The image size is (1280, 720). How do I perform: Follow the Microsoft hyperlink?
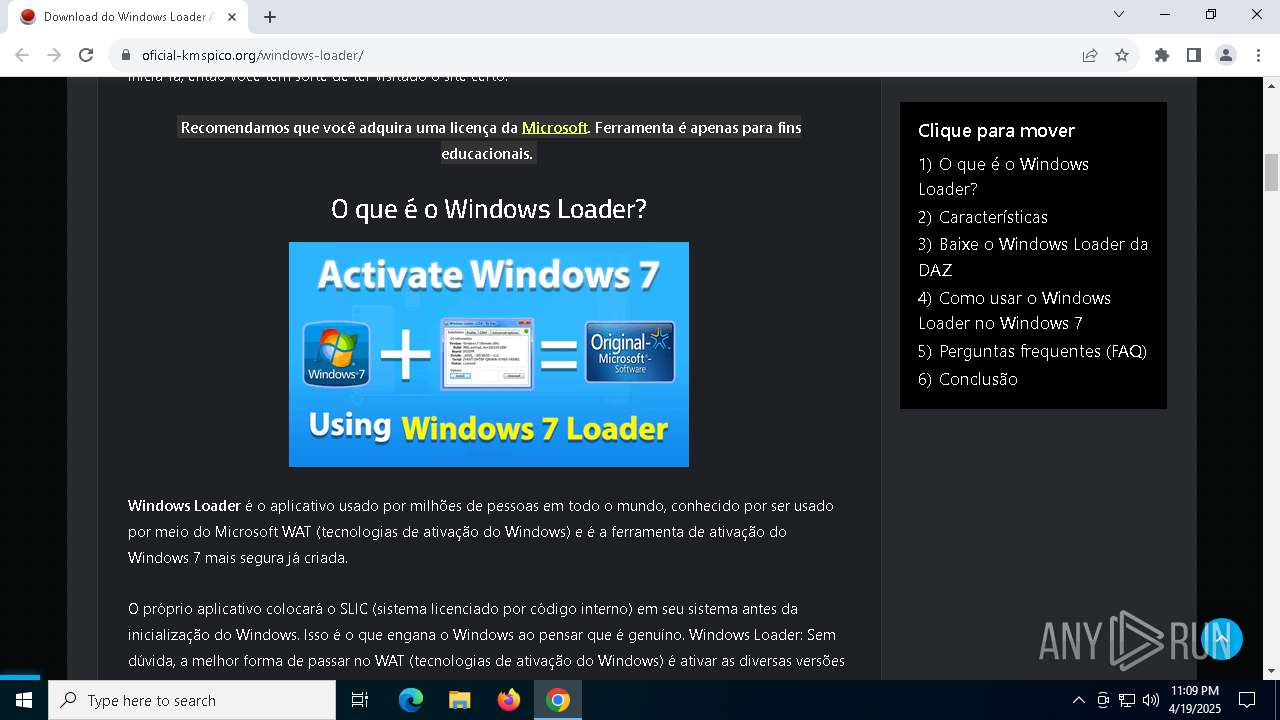[x=555, y=128]
